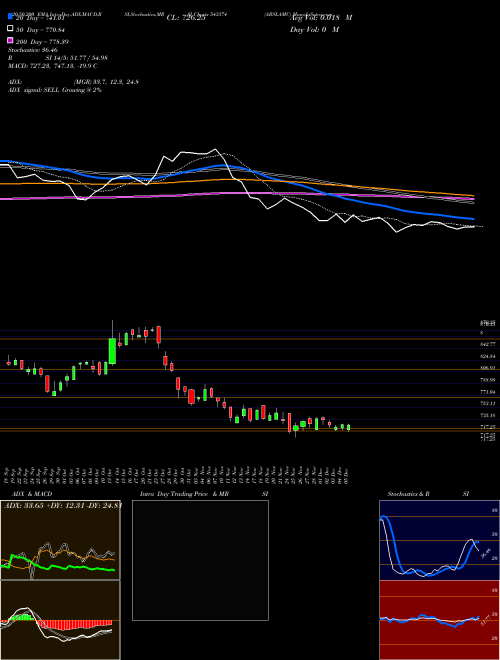Open the red RSI chart panel
This screenshot has width=500, height=660.
coord(439,620)
